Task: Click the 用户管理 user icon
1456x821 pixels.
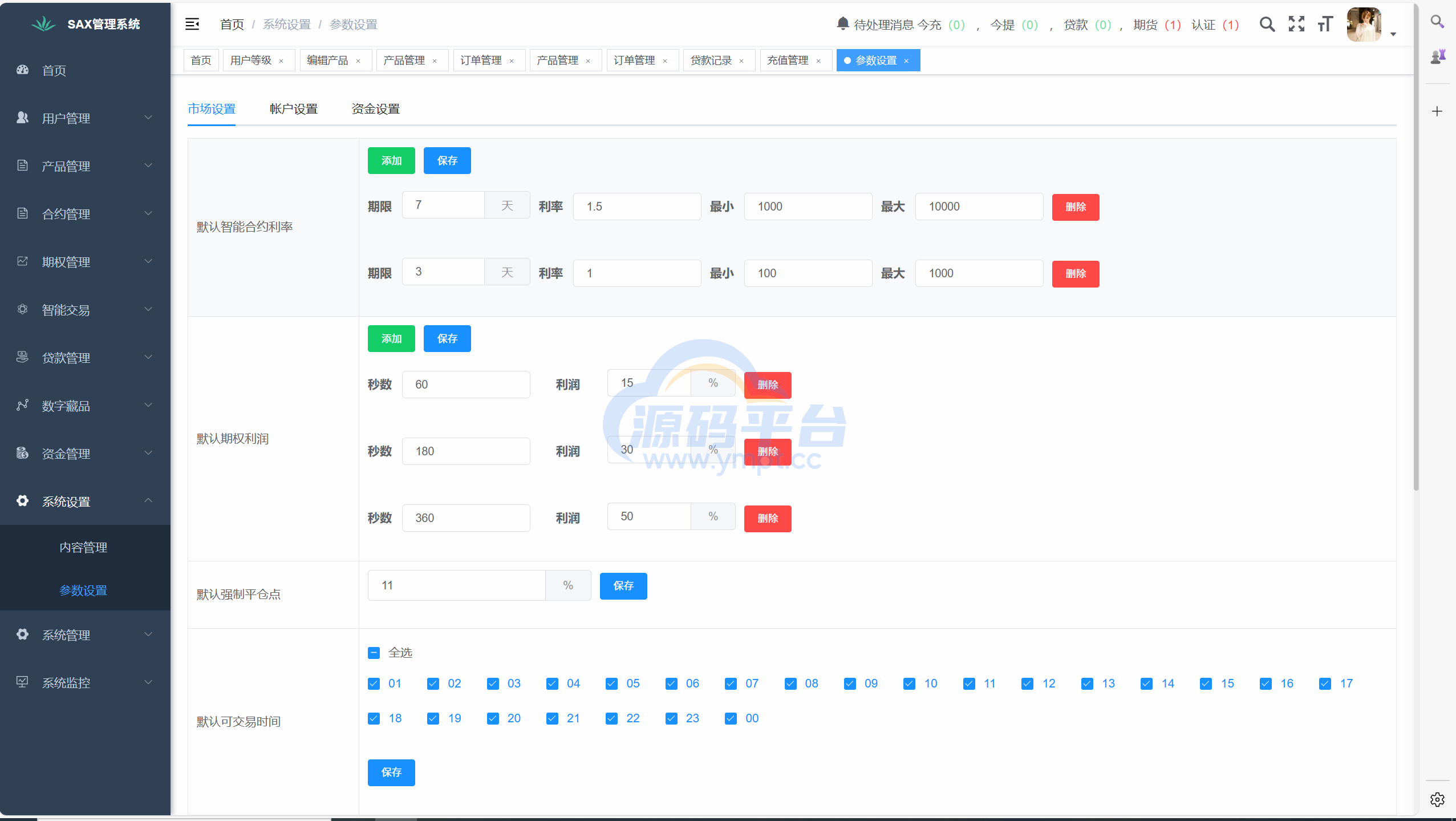Action: (23, 118)
